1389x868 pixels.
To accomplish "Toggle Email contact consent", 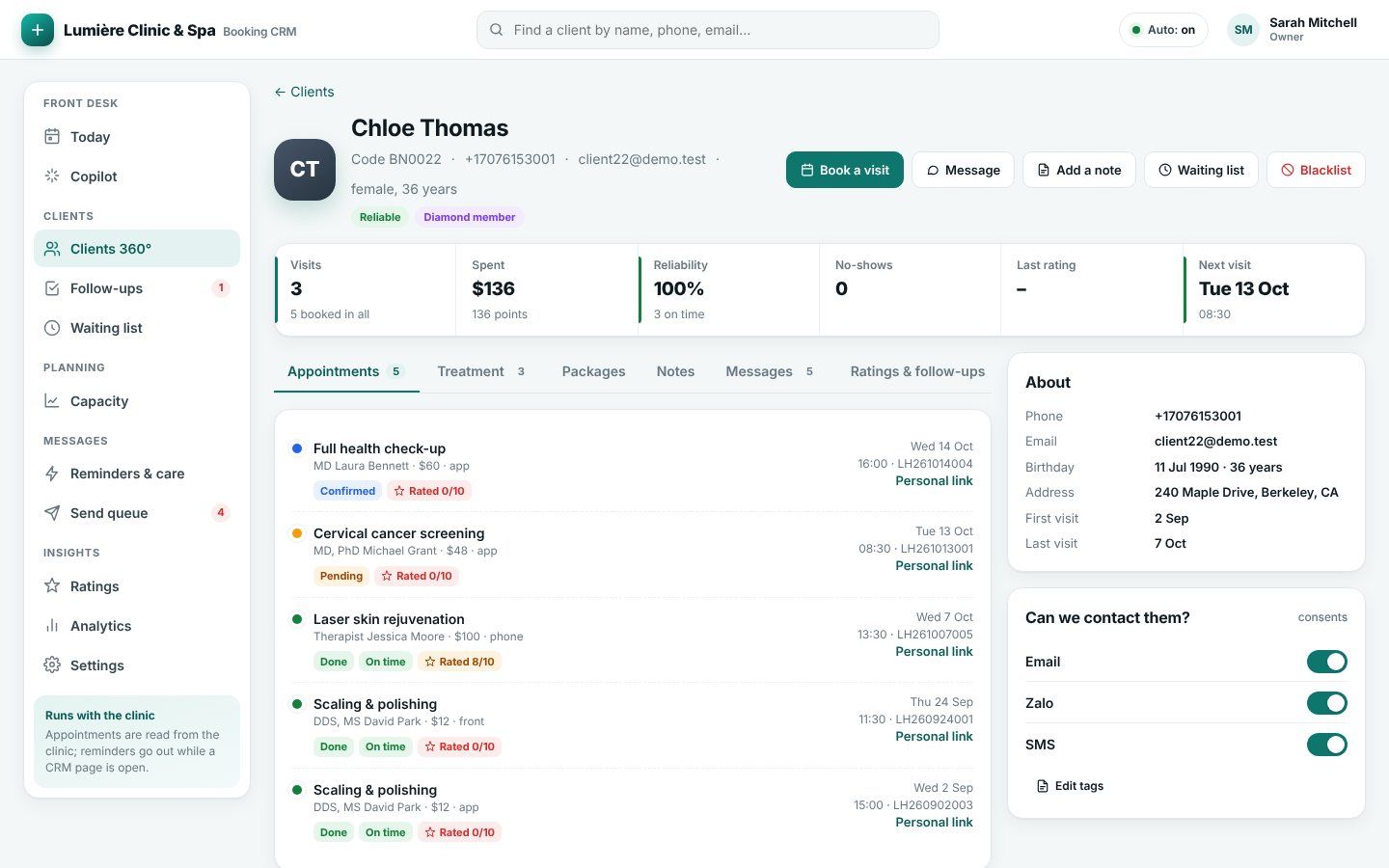I will pyautogui.click(x=1327, y=662).
